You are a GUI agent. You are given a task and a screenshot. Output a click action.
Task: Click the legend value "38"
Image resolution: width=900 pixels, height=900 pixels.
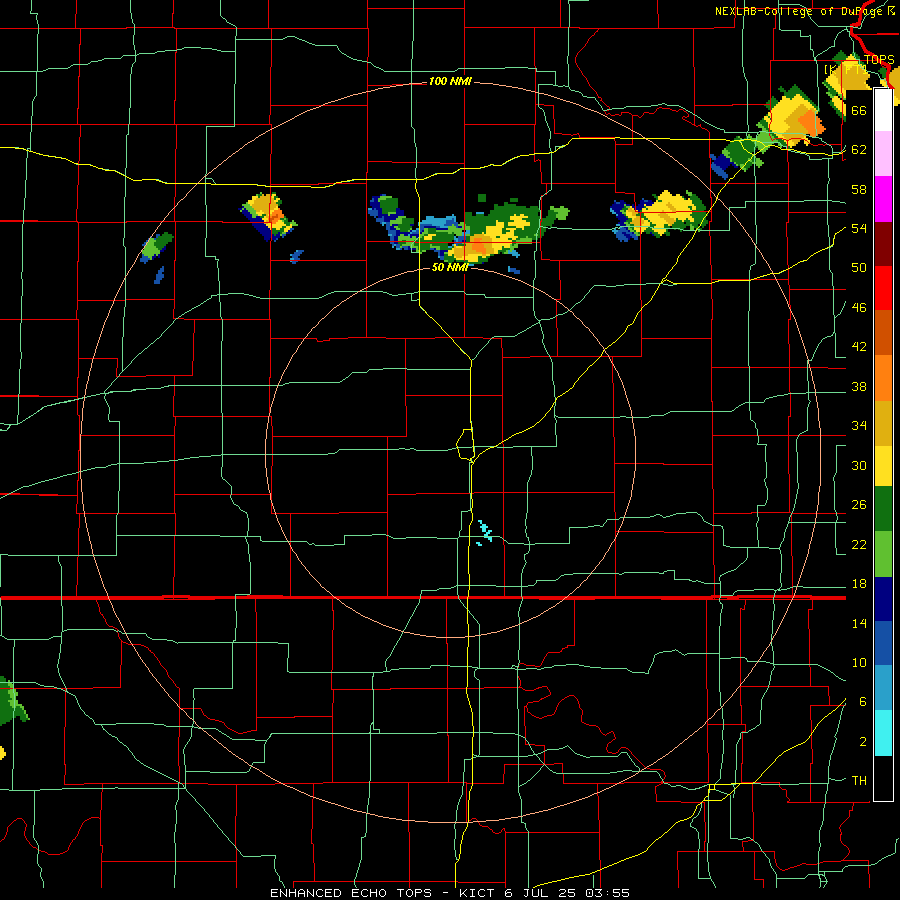(x=859, y=387)
